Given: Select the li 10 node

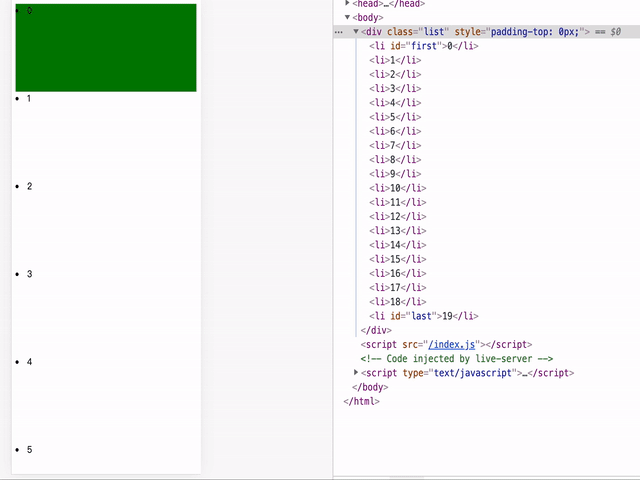Looking at the screenshot, I should (398, 188).
